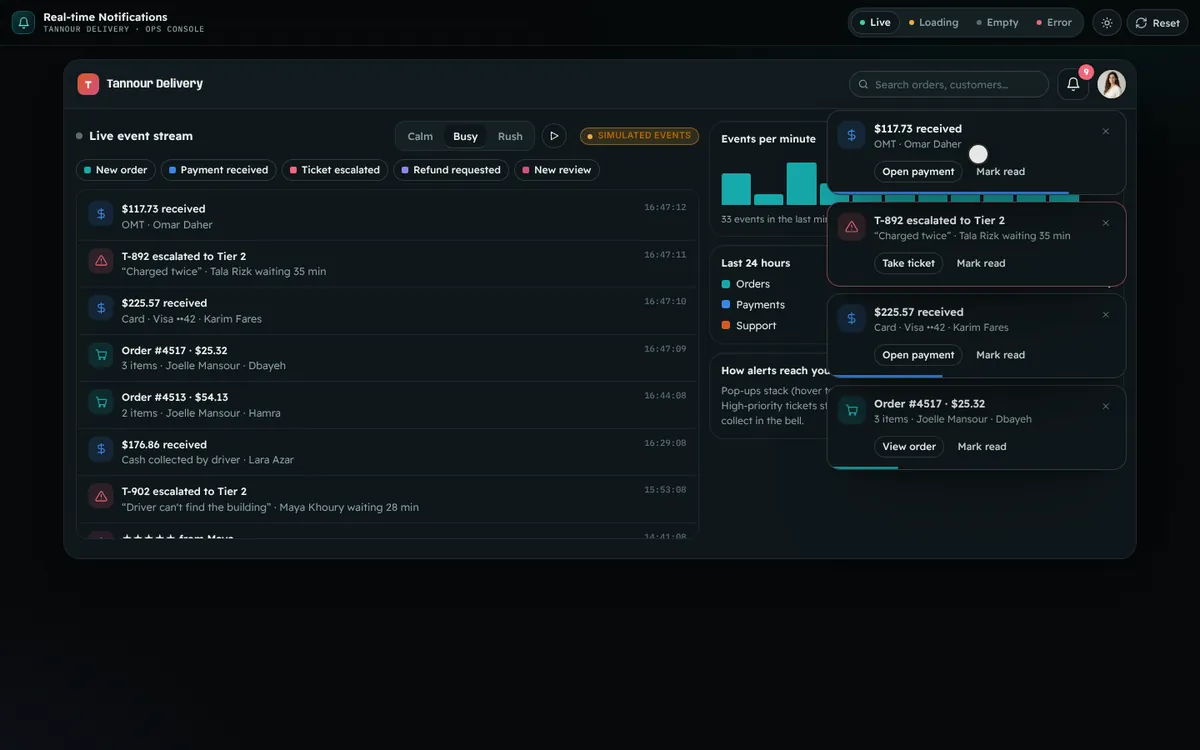Toggle the New order filter chip

pos(115,170)
